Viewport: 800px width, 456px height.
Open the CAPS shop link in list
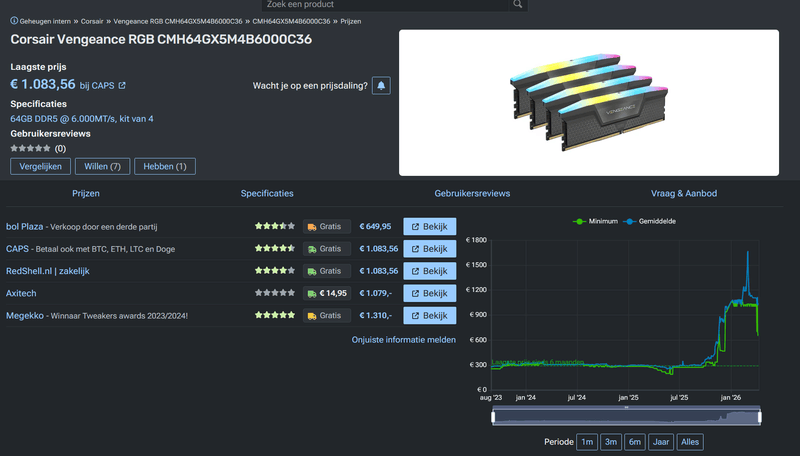pyautogui.click(x=17, y=249)
